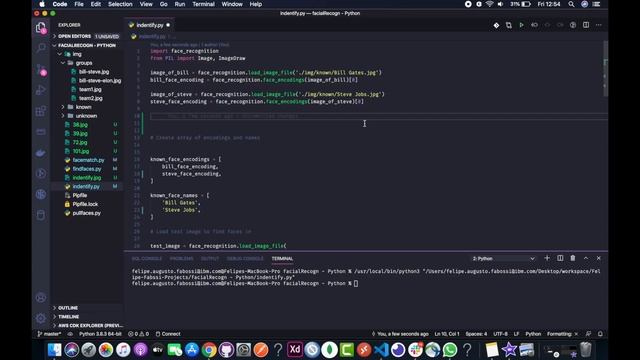Expand the AWS CDK Explorer section
Screen dimensions: 640x360
87,326
